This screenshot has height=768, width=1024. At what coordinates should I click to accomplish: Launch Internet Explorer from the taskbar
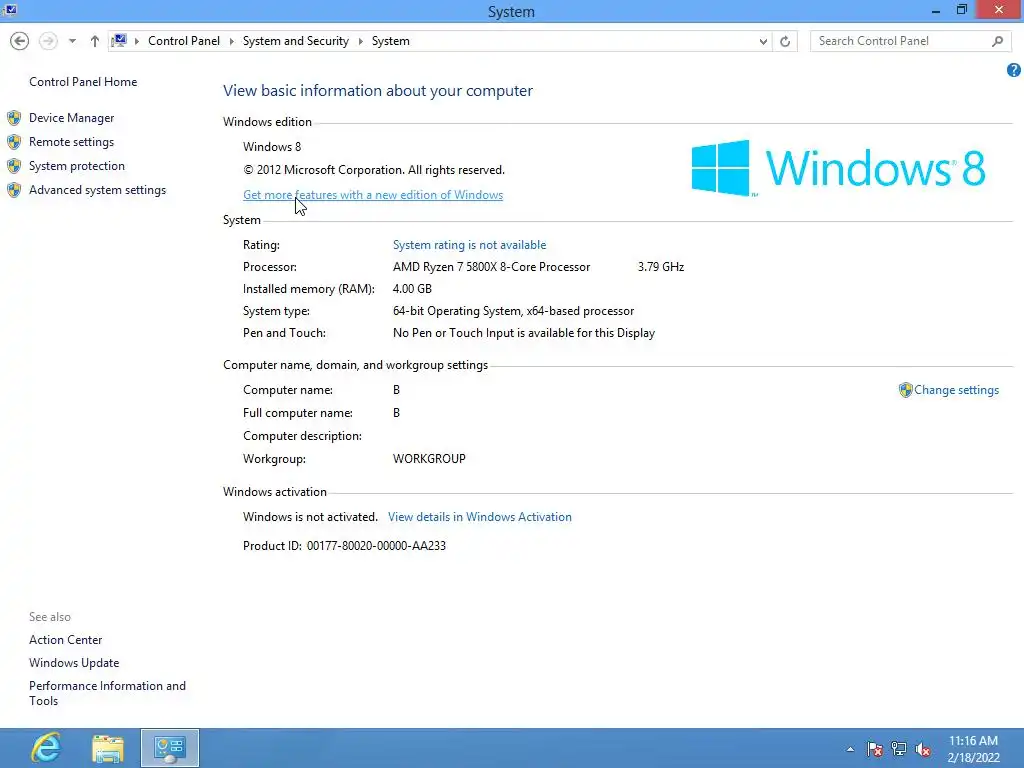tap(46, 748)
